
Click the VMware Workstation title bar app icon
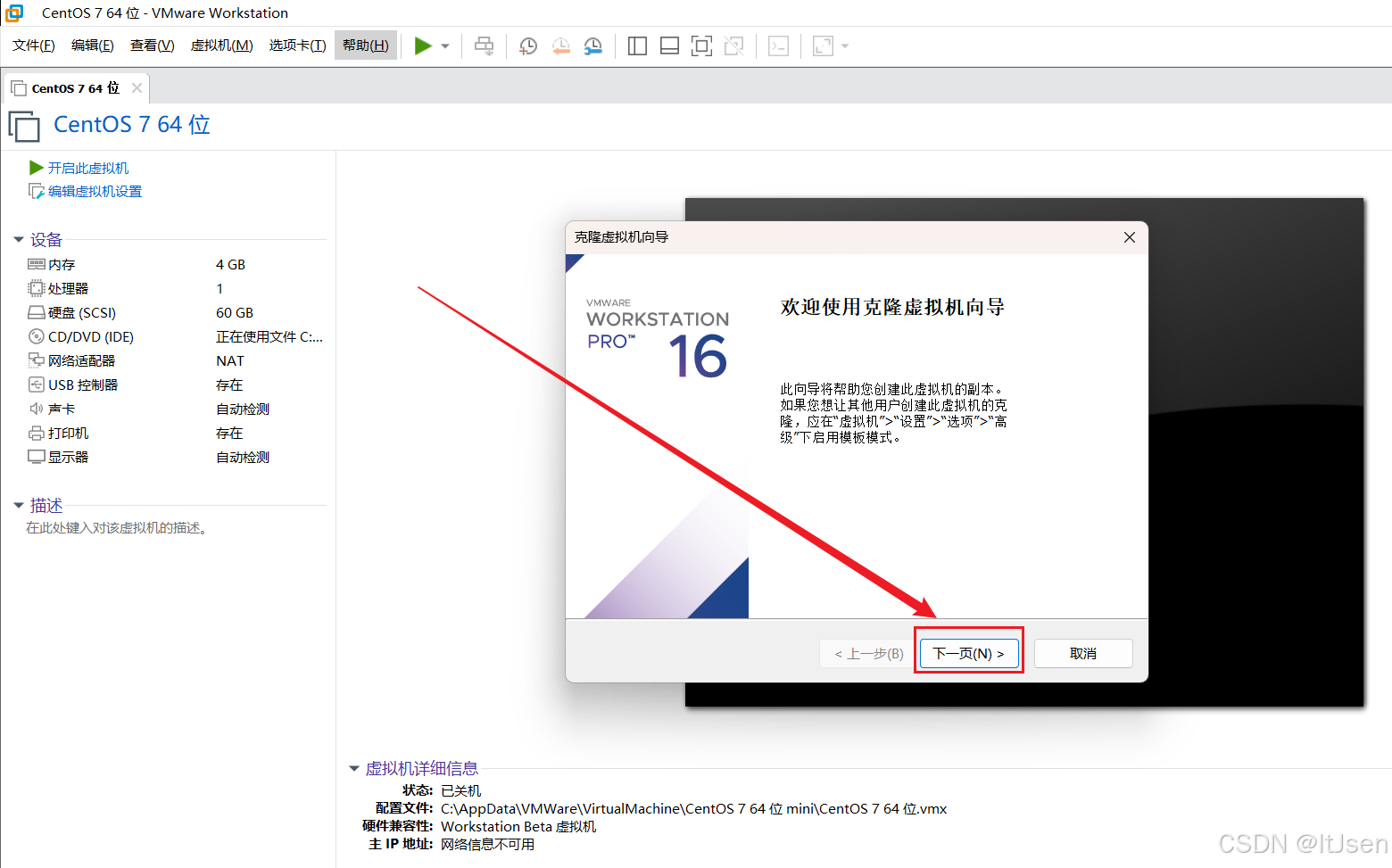(14, 12)
